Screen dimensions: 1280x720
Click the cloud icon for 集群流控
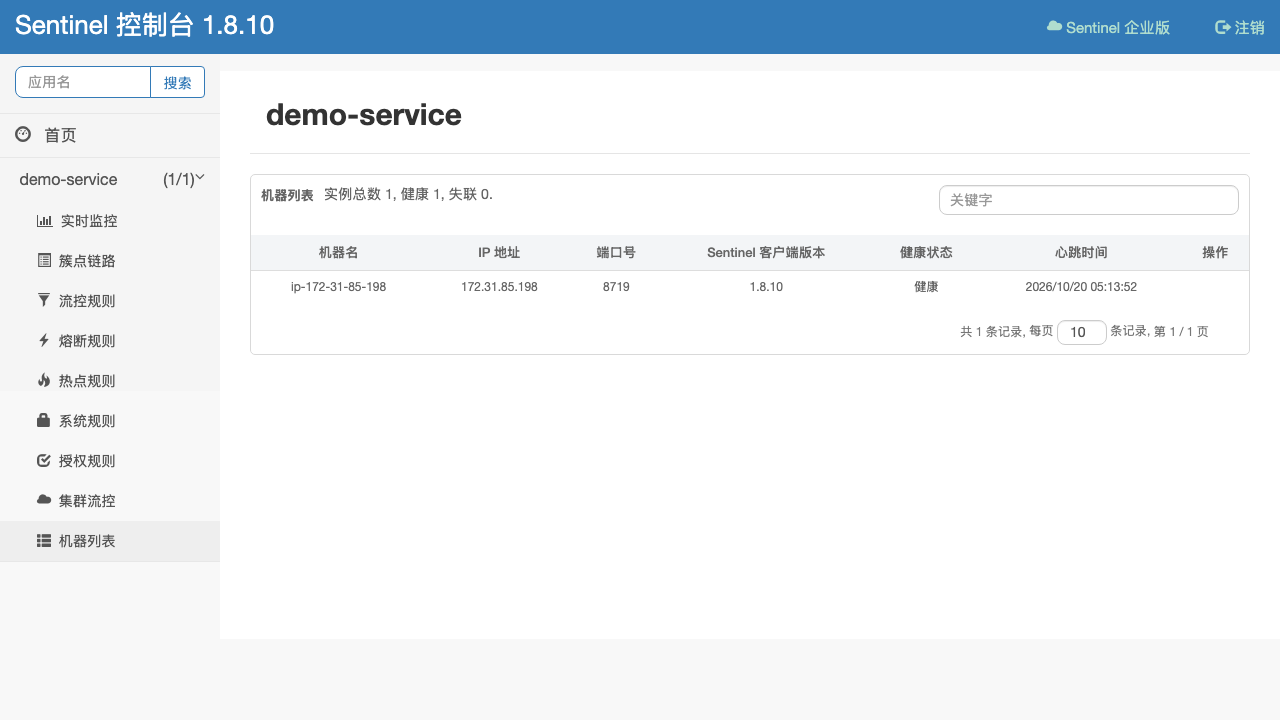(x=44, y=499)
